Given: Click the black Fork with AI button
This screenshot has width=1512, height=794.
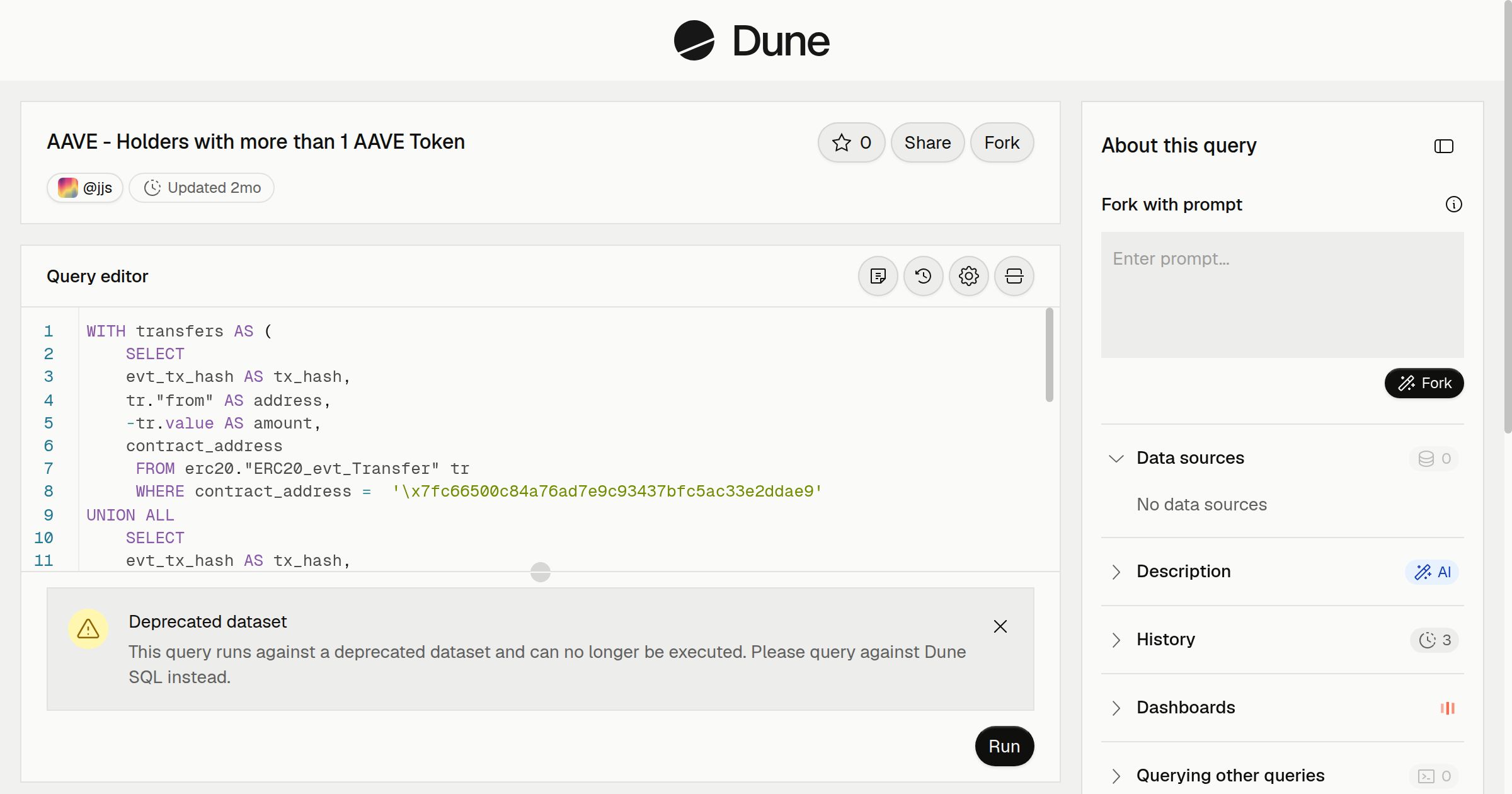Looking at the screenshot, I should pyautogui.click(x=1424, y=383).
